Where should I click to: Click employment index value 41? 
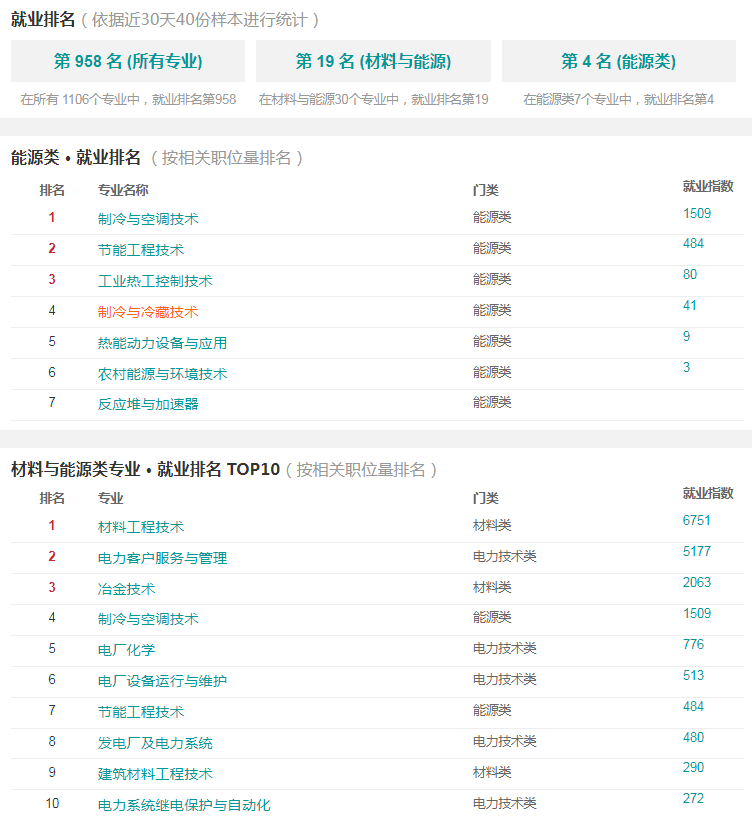click(690, 305)
